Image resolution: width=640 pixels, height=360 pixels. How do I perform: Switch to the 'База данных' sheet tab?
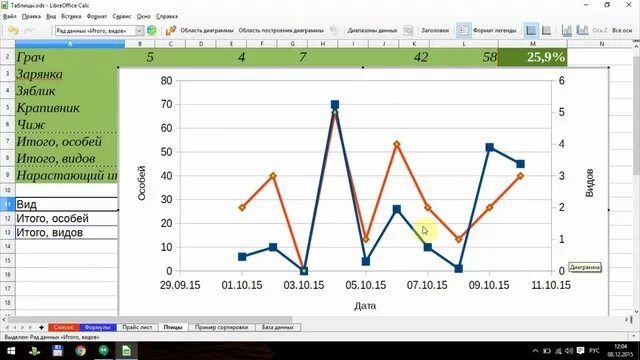click(x=278, y=327)
